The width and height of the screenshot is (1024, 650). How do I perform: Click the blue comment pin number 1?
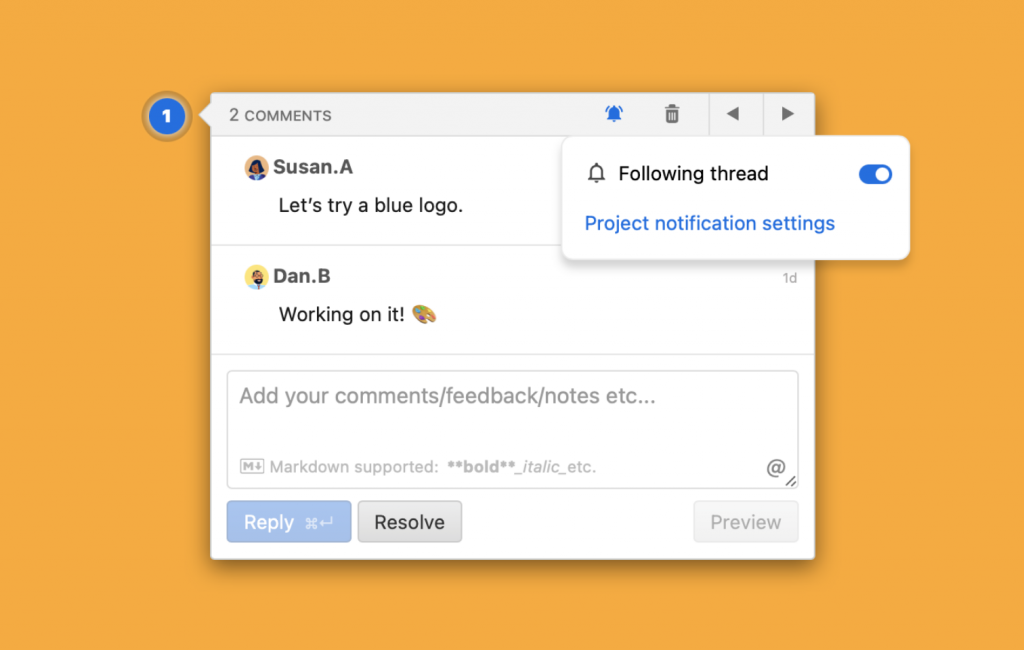tap(167, 116)
